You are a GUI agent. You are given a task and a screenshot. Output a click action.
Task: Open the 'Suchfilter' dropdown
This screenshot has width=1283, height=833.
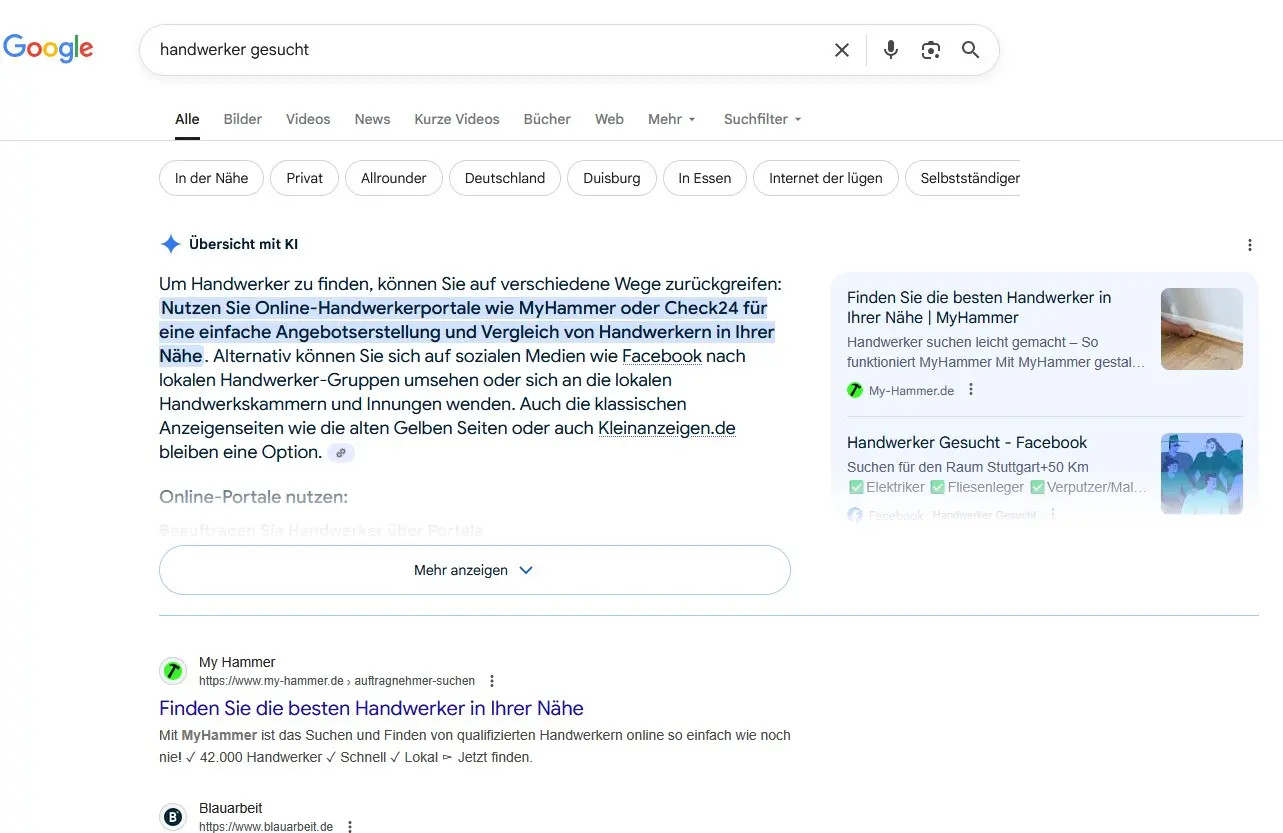point(761,119)
